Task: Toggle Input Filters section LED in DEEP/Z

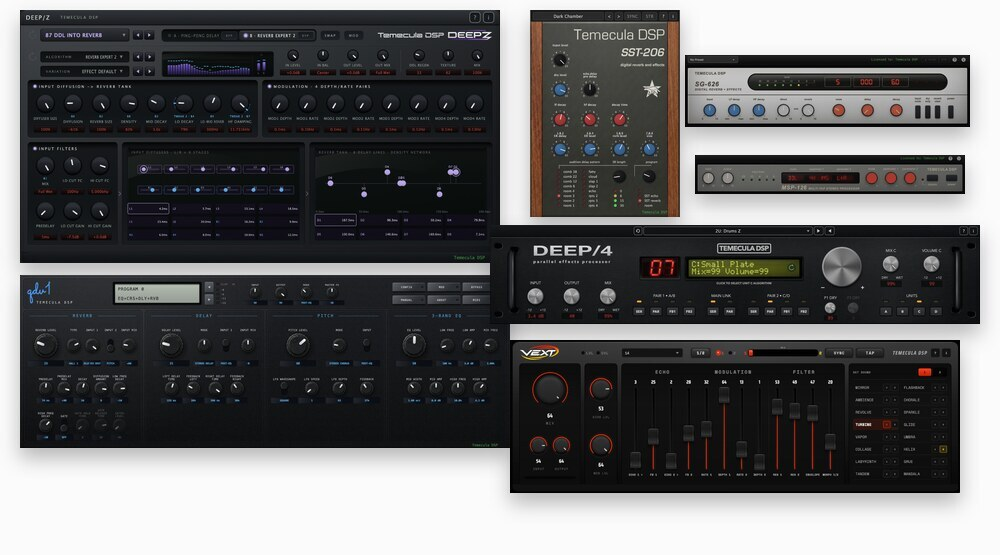Action: click(34, 148)
